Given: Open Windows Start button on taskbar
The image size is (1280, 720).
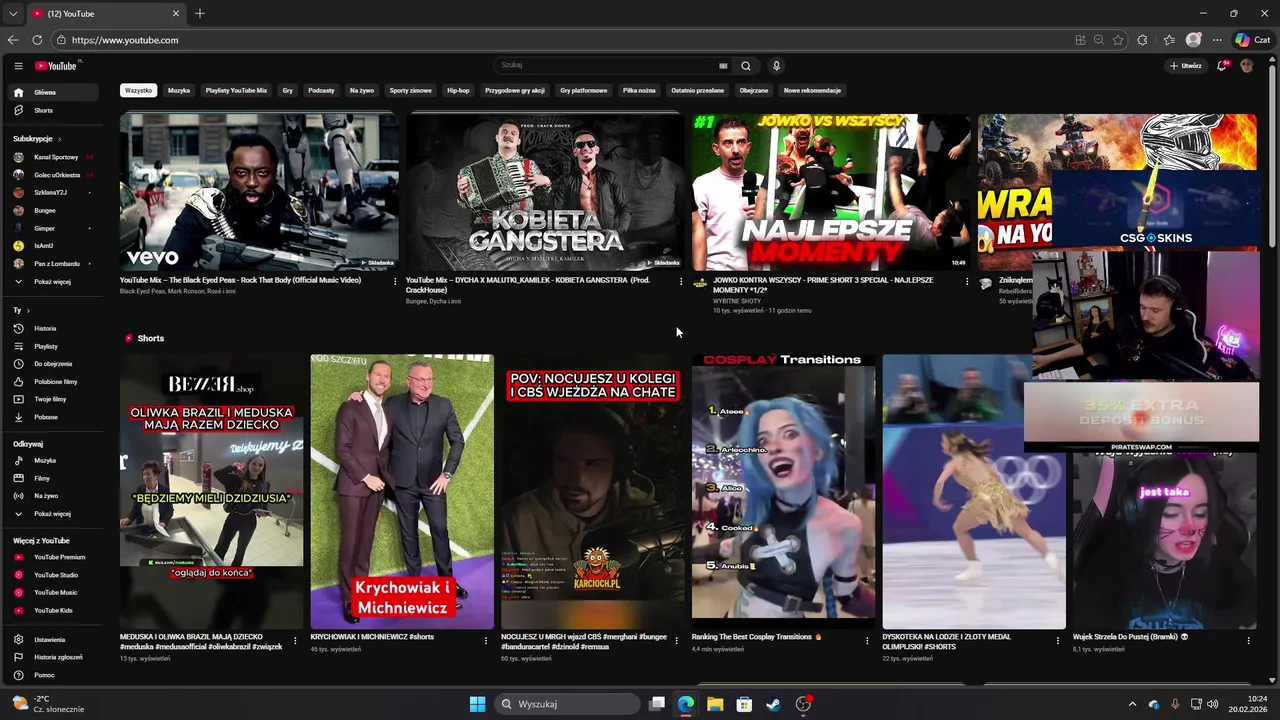Looking at the screenshot, I should [x=477, y=704].
